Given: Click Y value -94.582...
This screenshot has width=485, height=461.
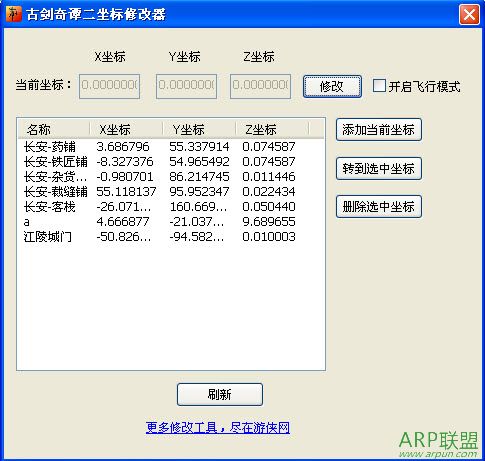Looking at the screenshot, I should (197, 237).
